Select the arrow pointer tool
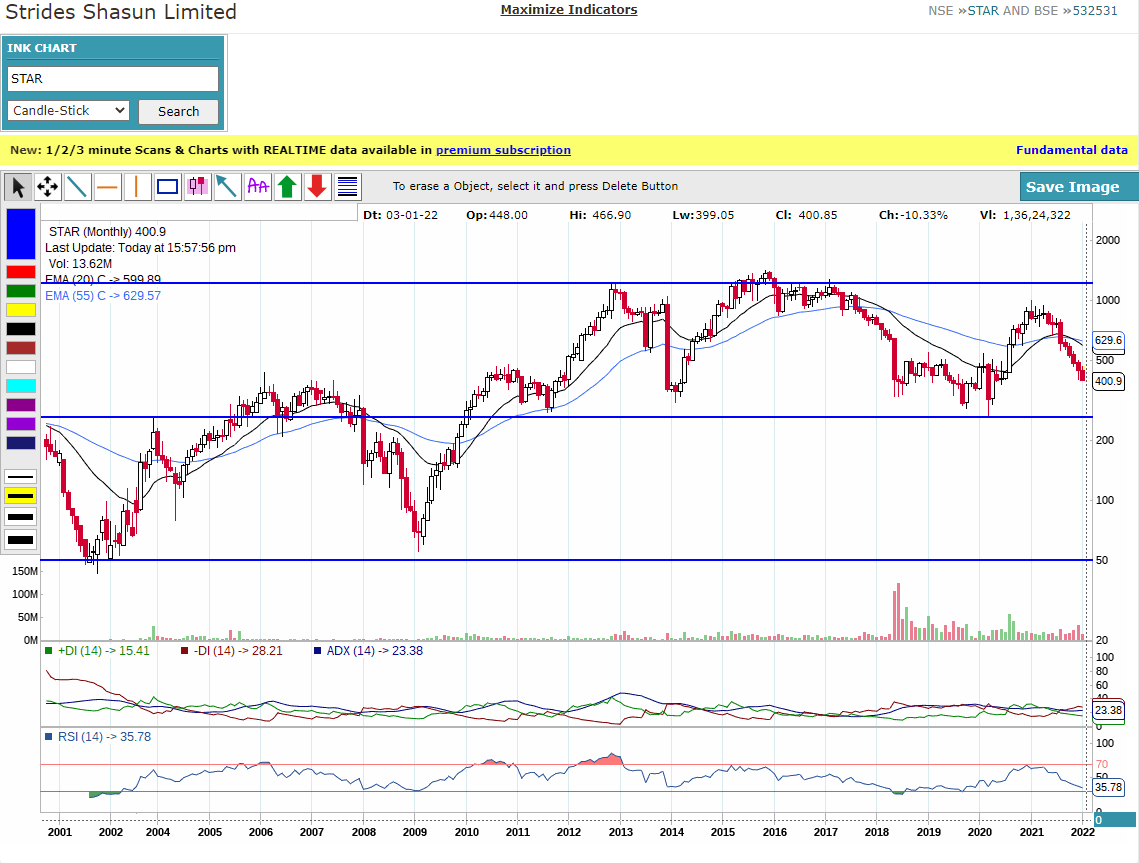 [18, 187]
